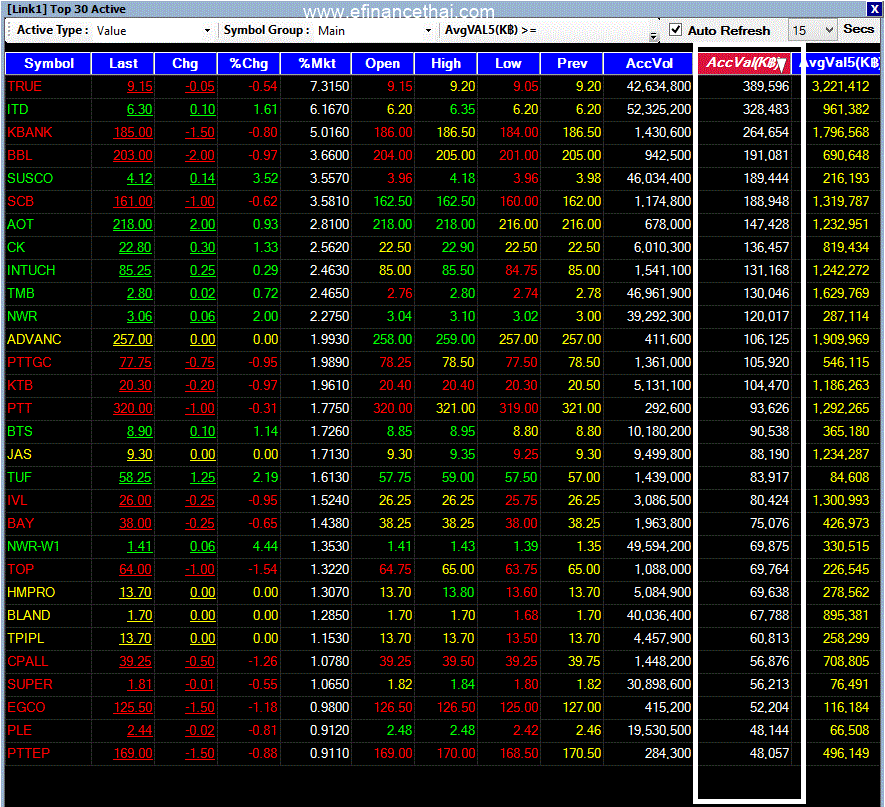Select the KBANK symbol
Viewport: 885px width, 807px height.
(29, 133)
